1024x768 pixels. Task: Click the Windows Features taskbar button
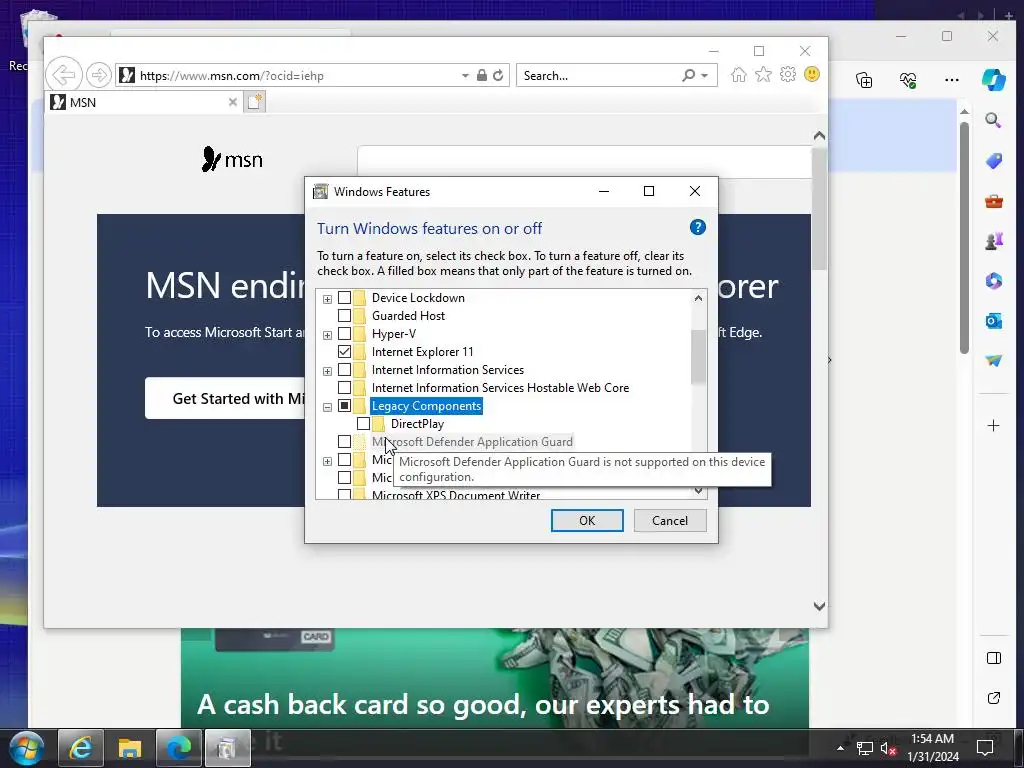point(227,748)
